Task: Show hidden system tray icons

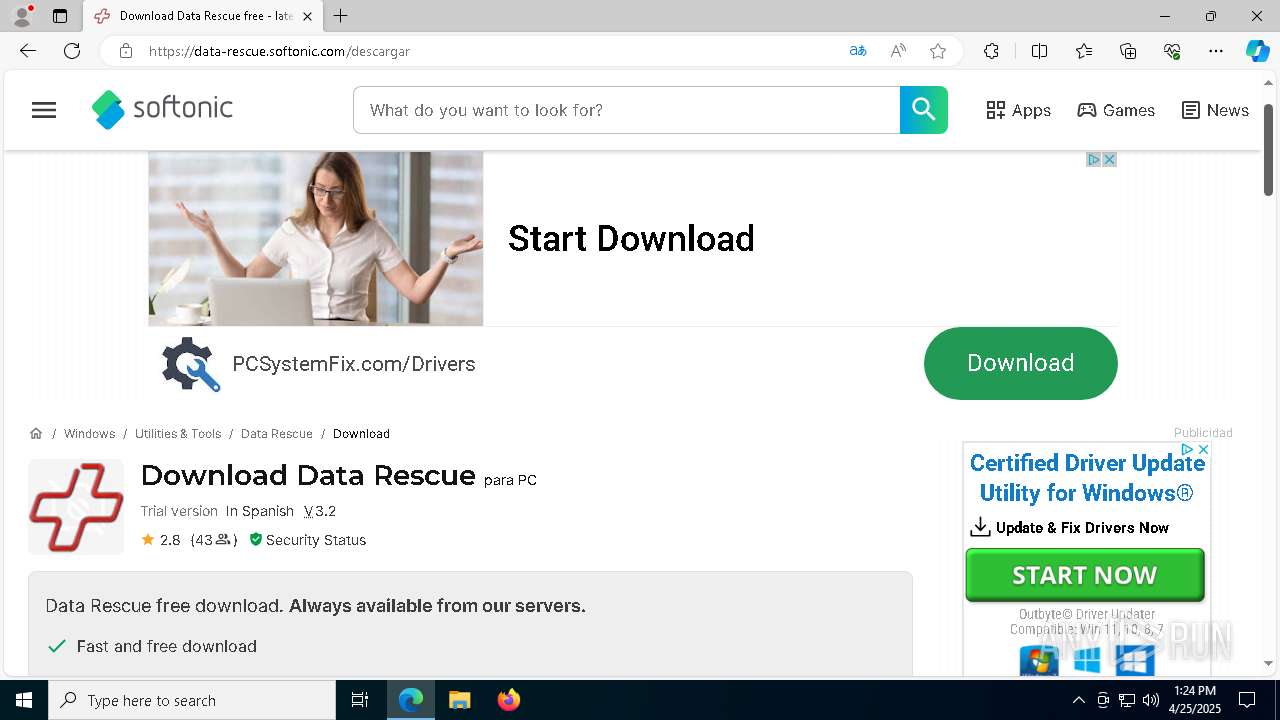Action: click(x=1078, y=700)
